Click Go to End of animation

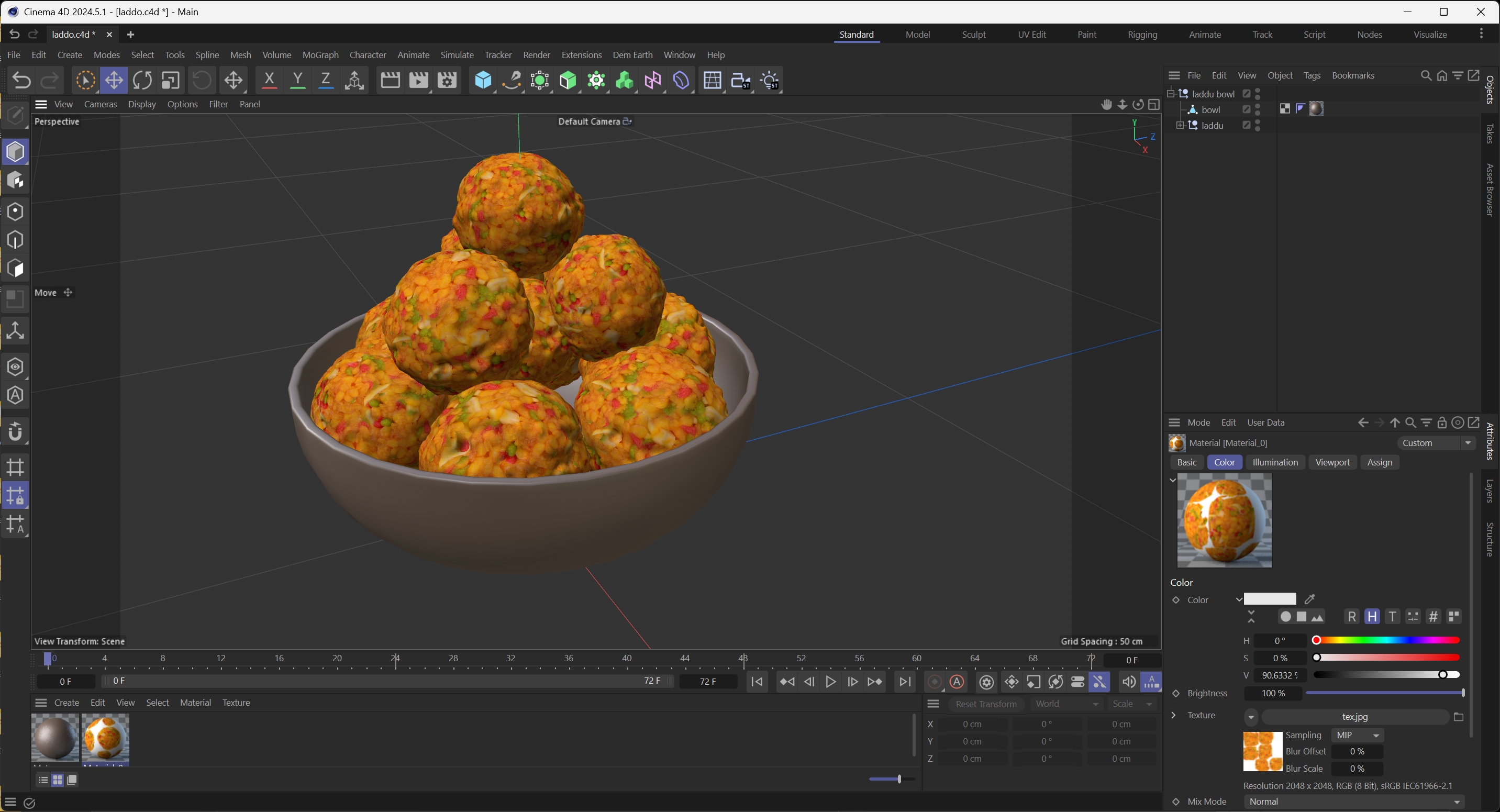coord(904,682)
